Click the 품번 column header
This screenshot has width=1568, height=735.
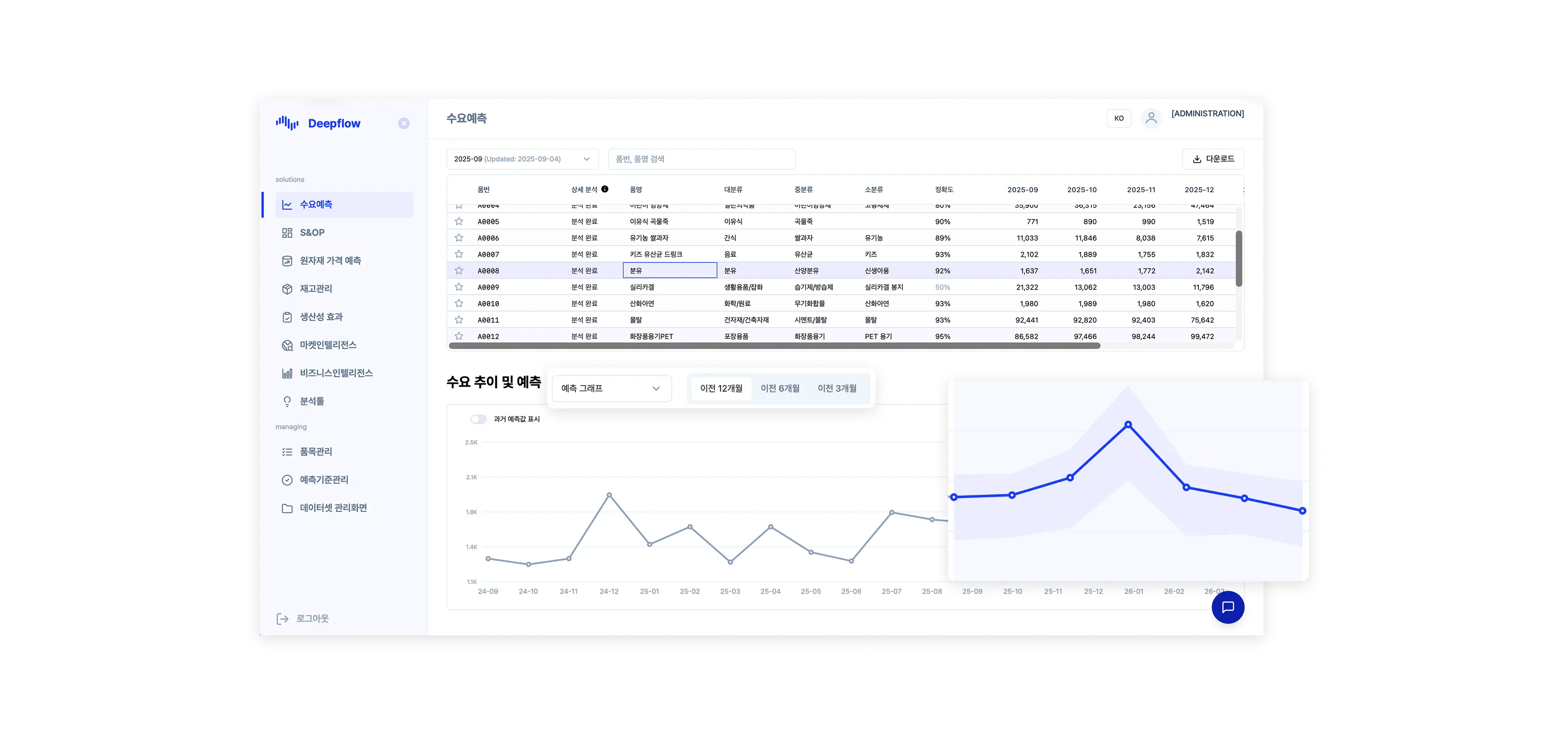tap(483, 190)
